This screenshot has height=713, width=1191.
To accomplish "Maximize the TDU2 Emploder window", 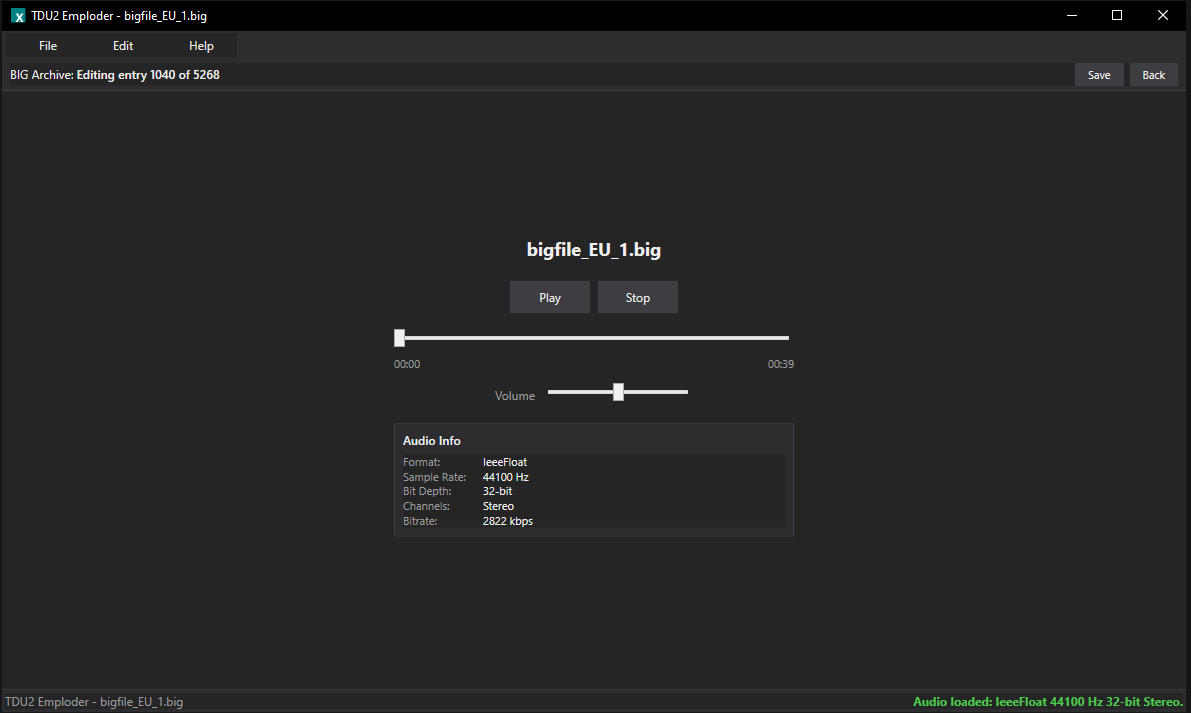I will [x=1117, y=15].
